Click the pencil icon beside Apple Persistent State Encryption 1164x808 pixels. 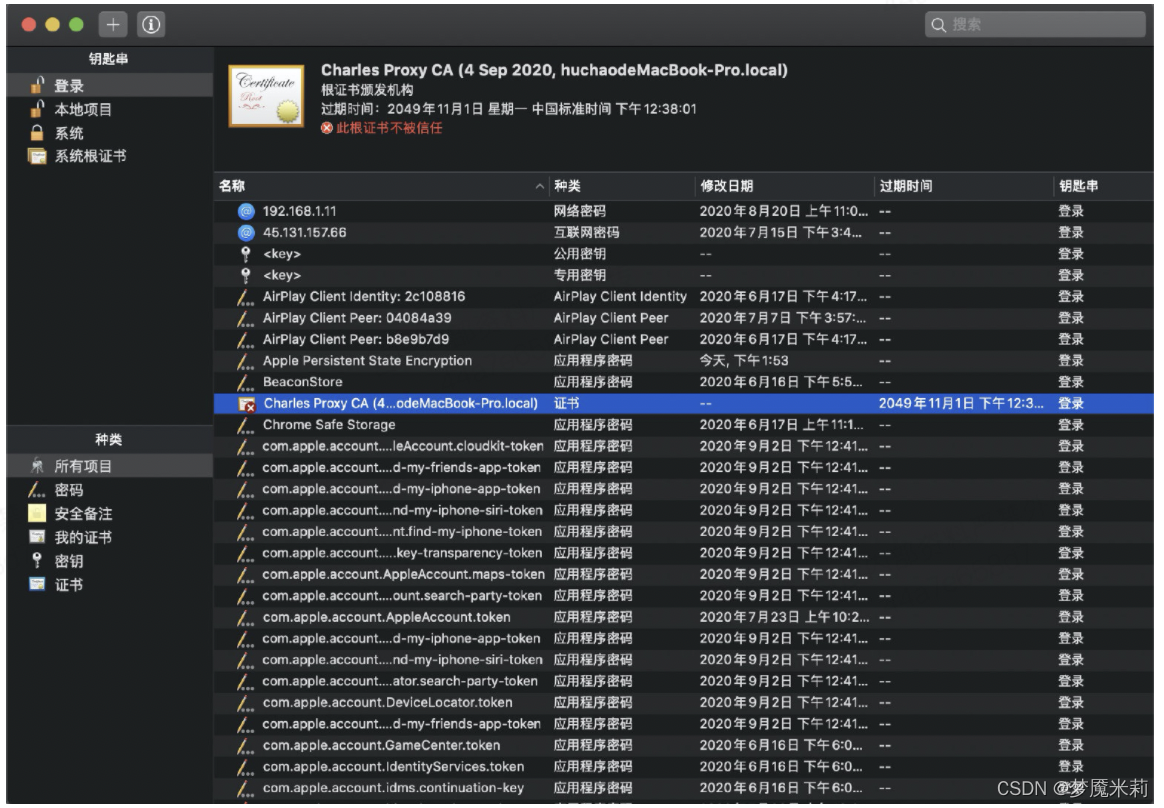245,361
